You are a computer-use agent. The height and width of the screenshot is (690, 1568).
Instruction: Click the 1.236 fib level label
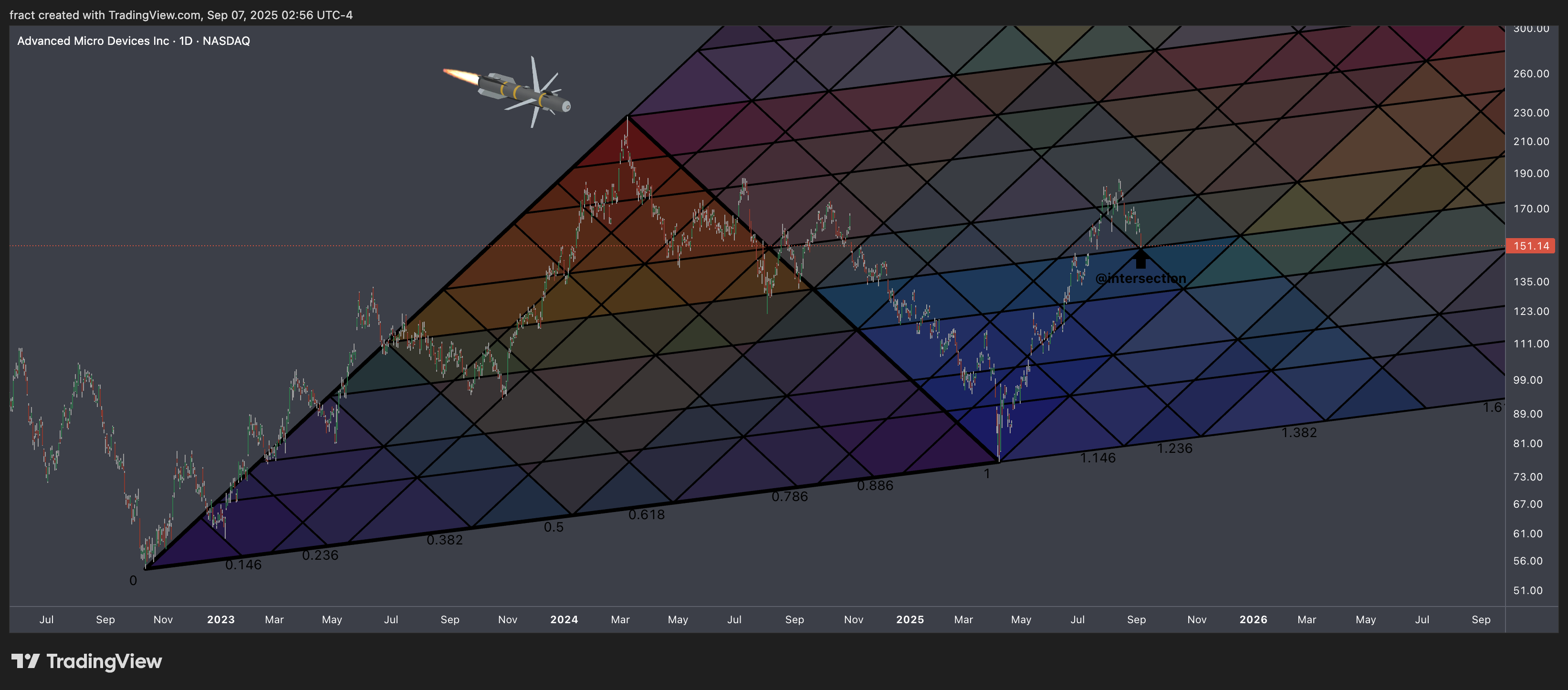pos(1175,449)
